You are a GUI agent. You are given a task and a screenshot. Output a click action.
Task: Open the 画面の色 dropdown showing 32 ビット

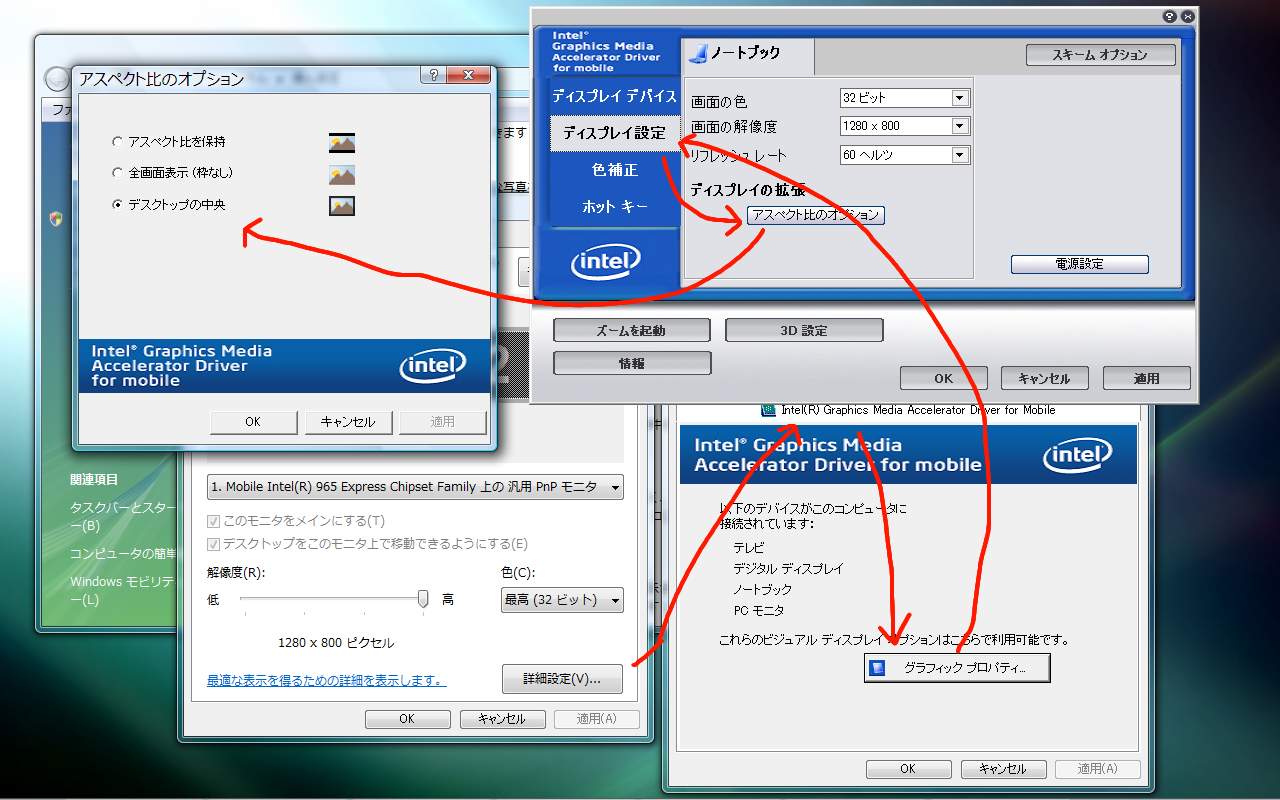coord(905,98)
